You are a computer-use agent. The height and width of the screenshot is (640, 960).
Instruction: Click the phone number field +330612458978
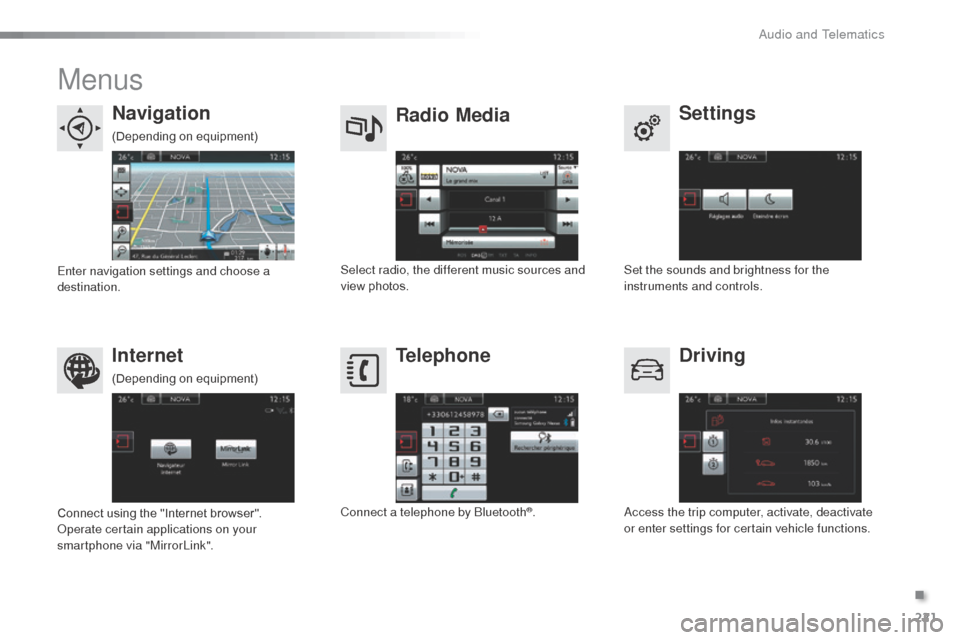coord(455,415)
